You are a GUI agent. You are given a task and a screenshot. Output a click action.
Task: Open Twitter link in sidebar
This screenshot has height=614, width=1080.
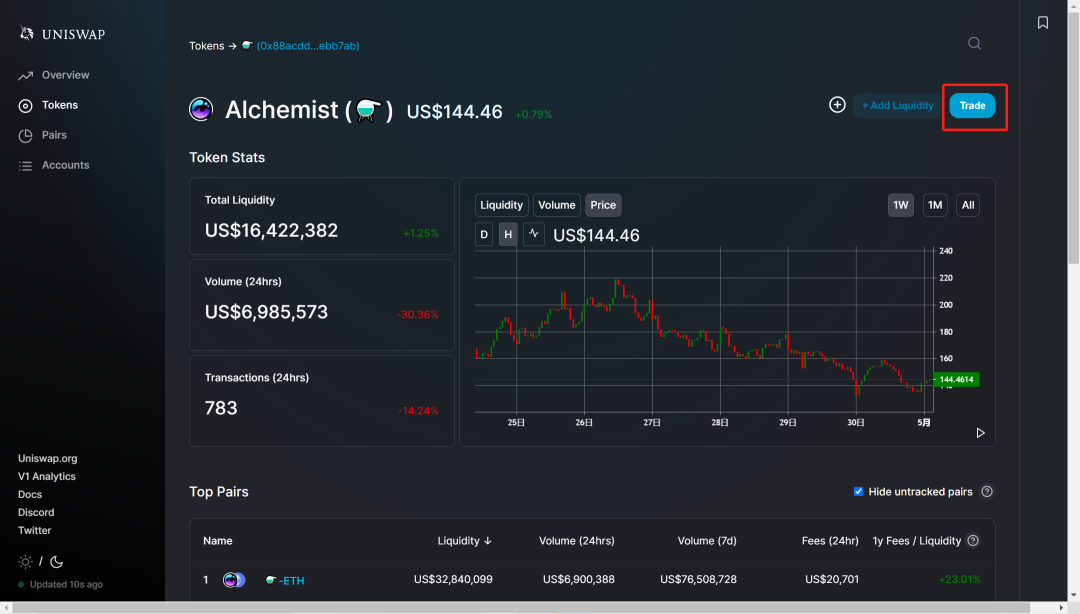(34, 530)
